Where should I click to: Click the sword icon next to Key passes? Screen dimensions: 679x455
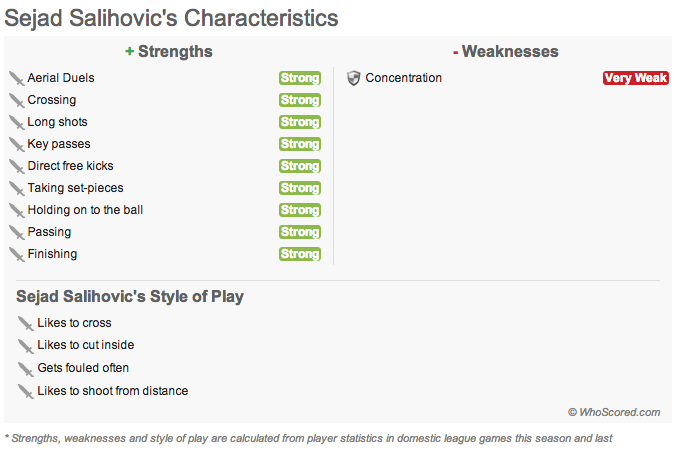pyautogui.click(x=16, y=144)
